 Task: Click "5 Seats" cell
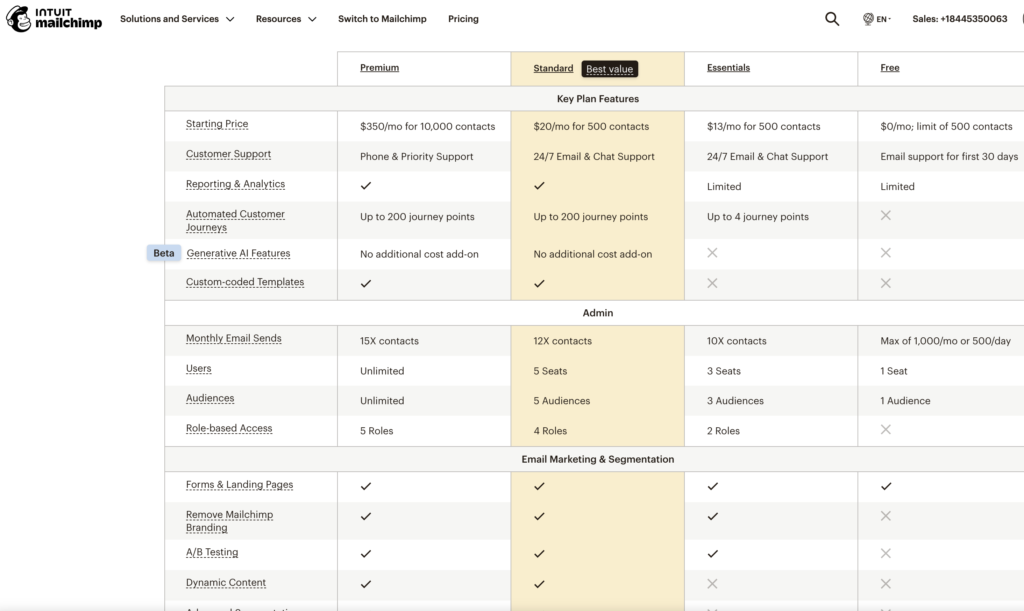pyautogui.click(x=550, y=371)
